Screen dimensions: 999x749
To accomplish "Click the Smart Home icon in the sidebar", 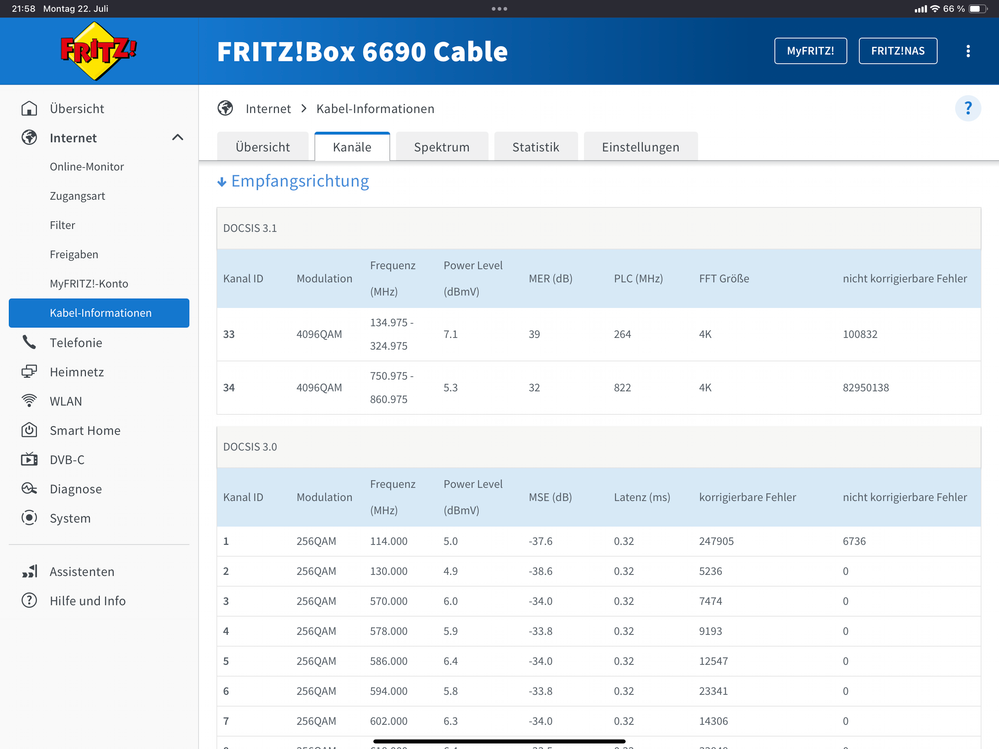I will point(30,431).
